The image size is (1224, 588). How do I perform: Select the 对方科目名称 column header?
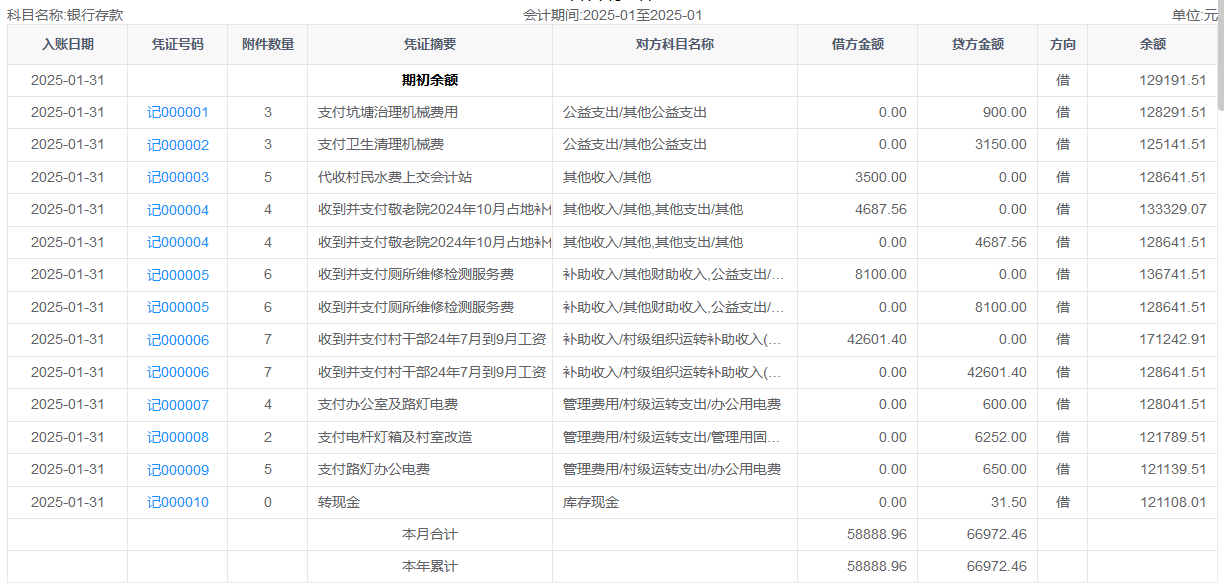coord(675,45)
